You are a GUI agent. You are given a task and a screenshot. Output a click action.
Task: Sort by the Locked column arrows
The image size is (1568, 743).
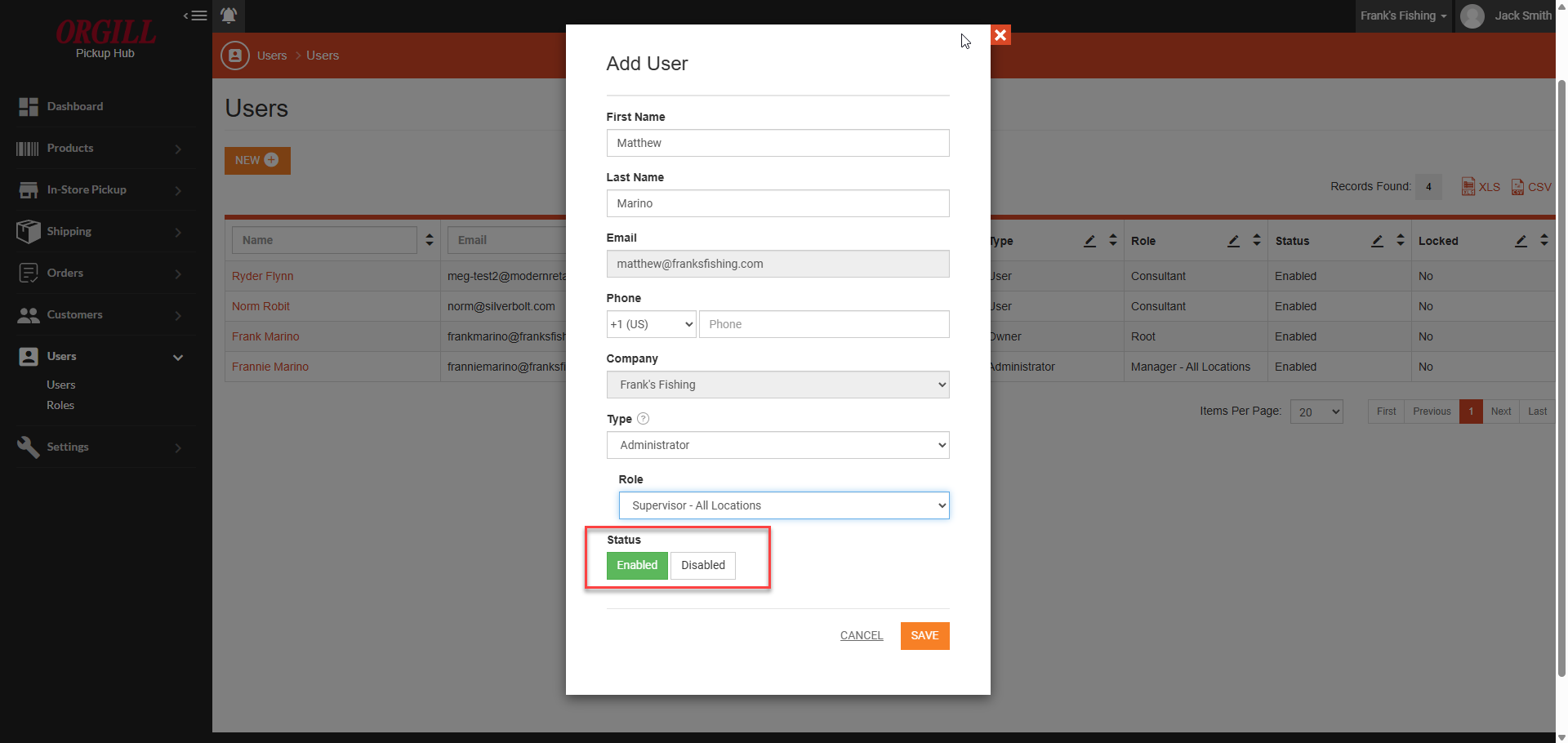click(1544, 241)
